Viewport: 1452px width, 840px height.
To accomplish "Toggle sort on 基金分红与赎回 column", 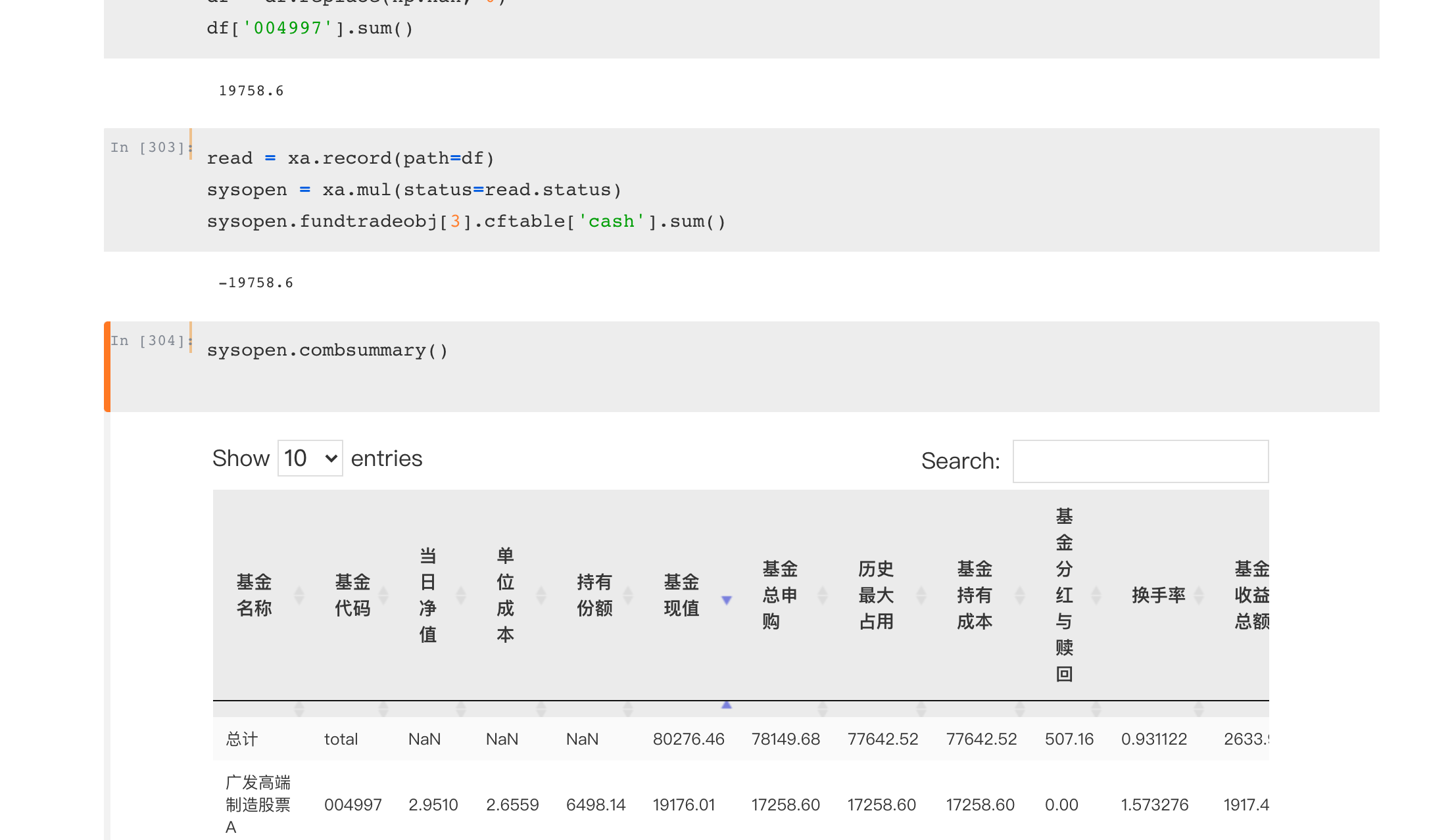I will (x=1096, y=595).
